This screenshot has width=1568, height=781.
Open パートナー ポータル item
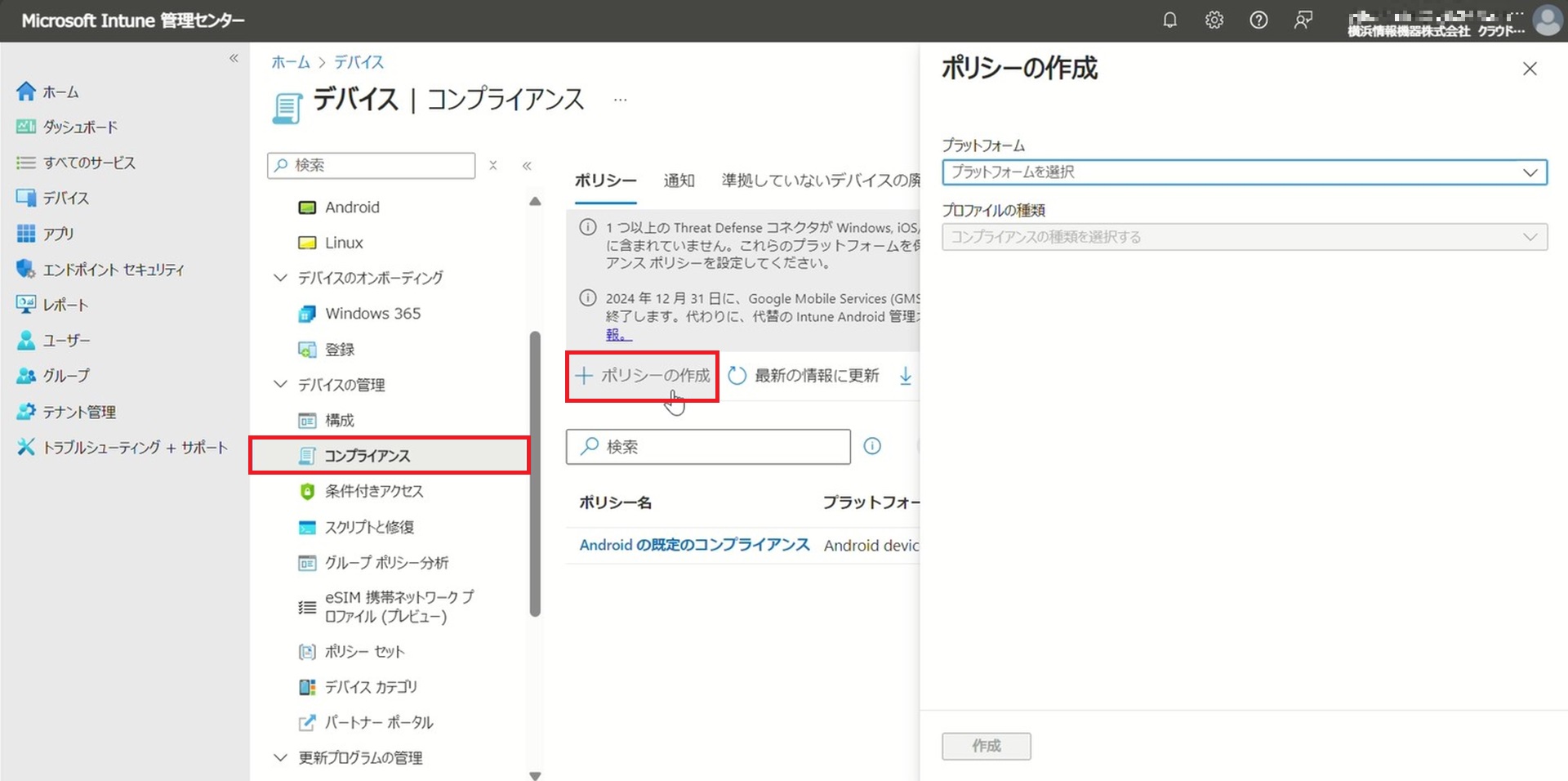click(x=366, y=723)
